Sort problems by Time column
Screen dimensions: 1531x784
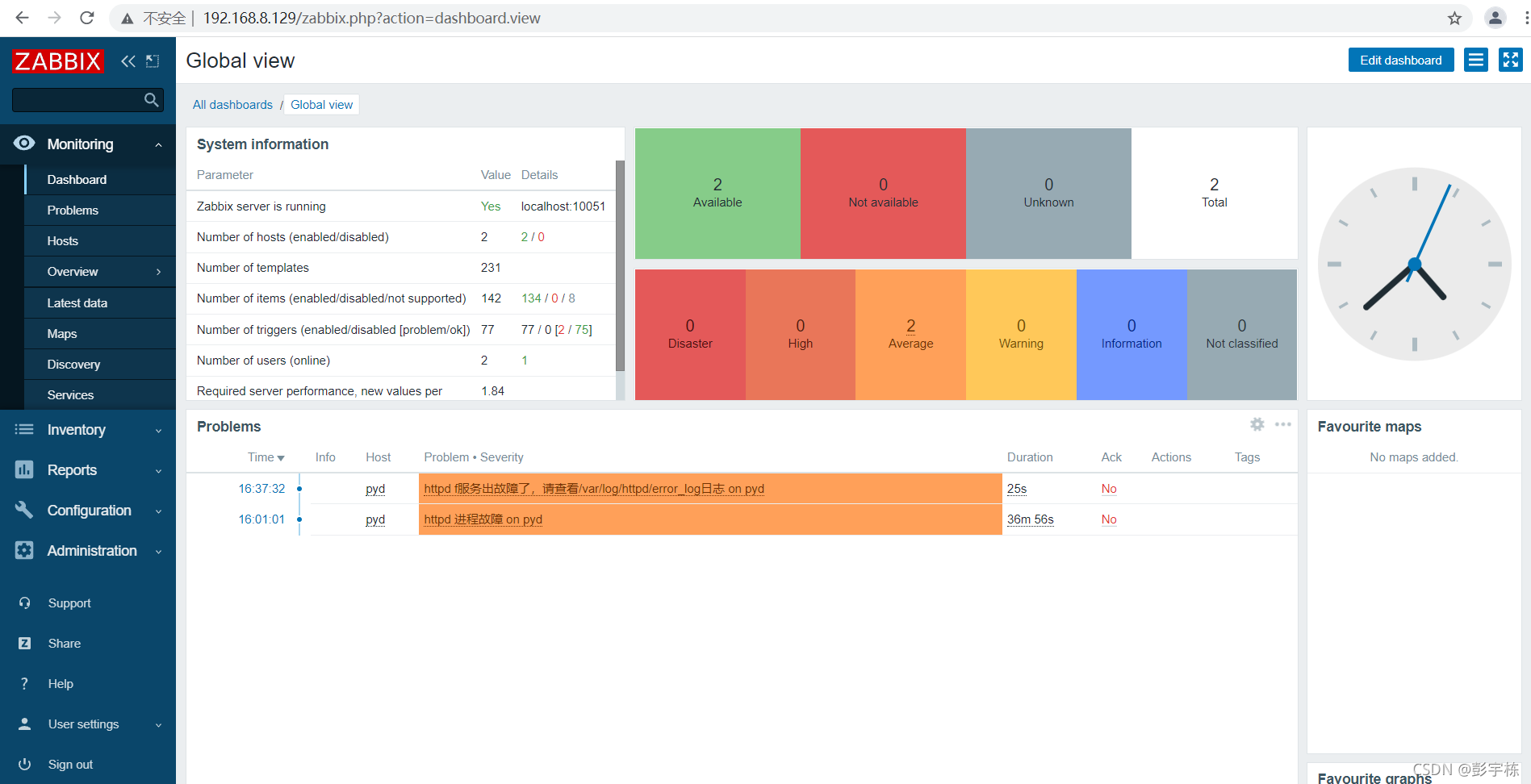266,457
